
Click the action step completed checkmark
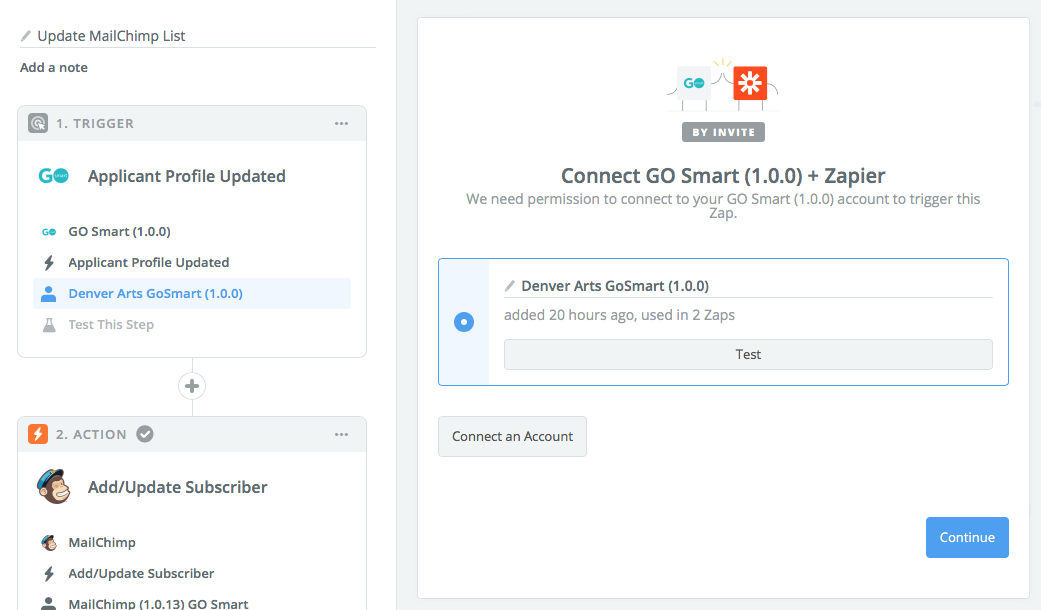(145, 434)
